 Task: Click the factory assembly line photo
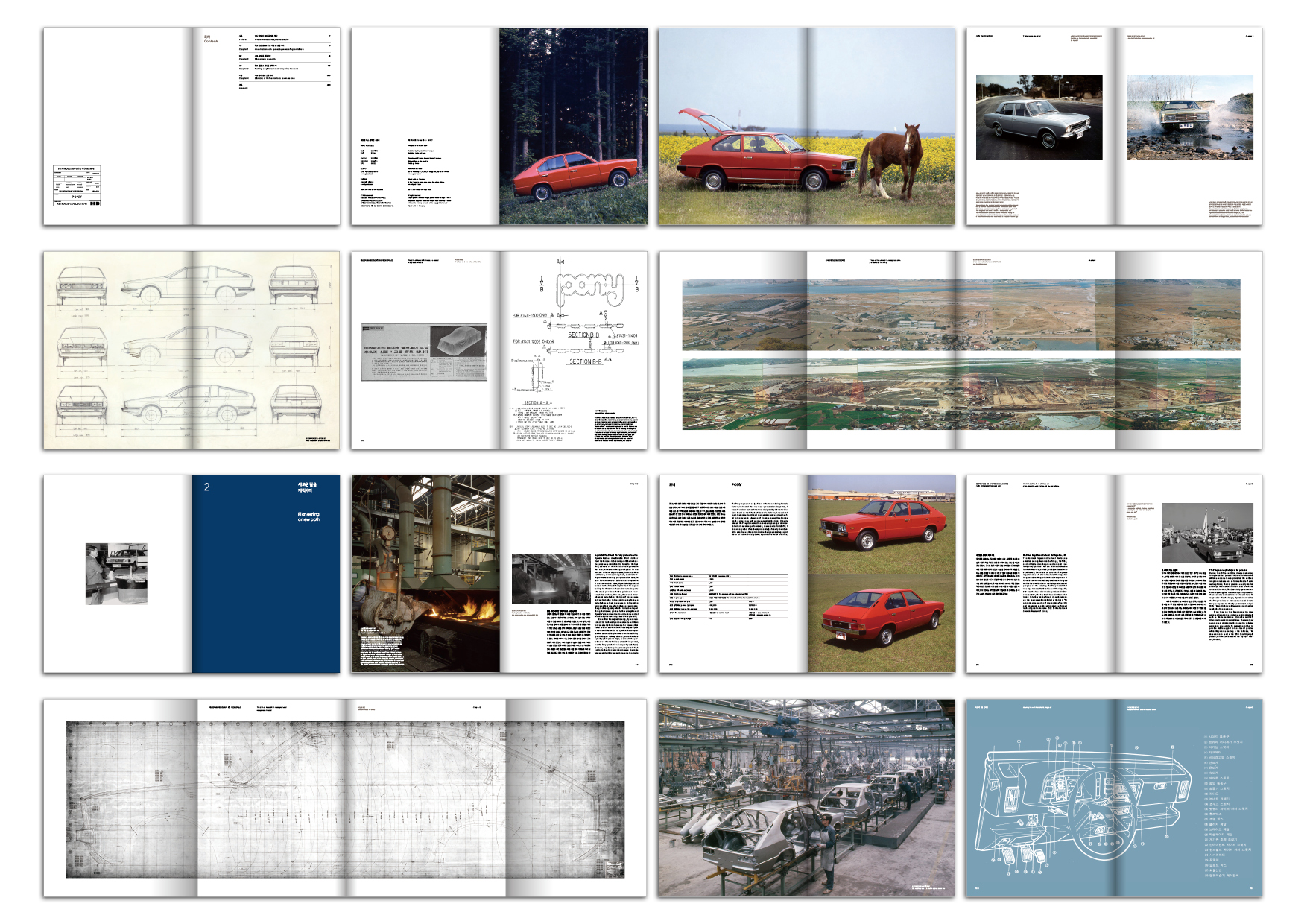[x=806, y=798]
